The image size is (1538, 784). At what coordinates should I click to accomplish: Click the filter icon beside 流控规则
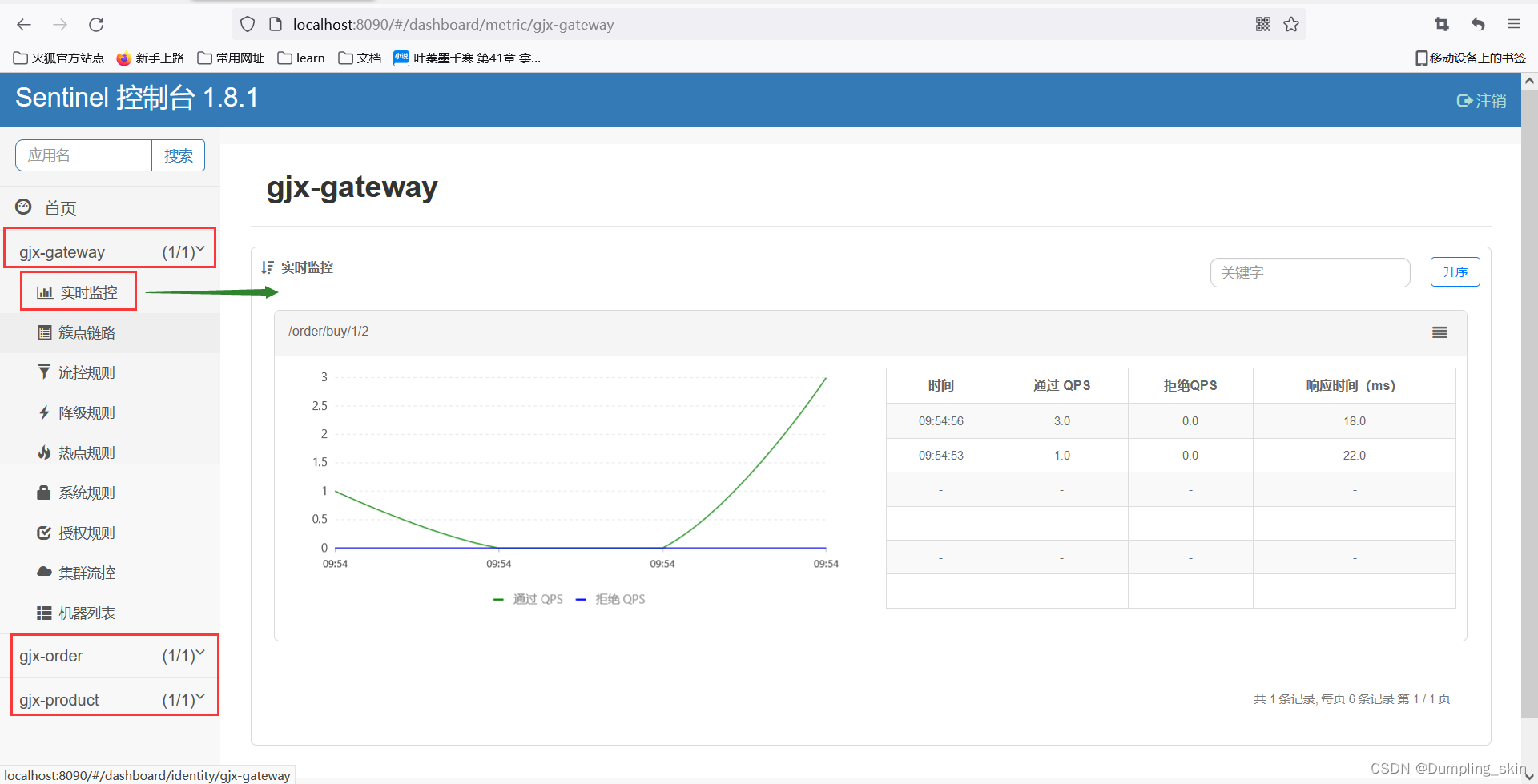(x=45, y=372)
